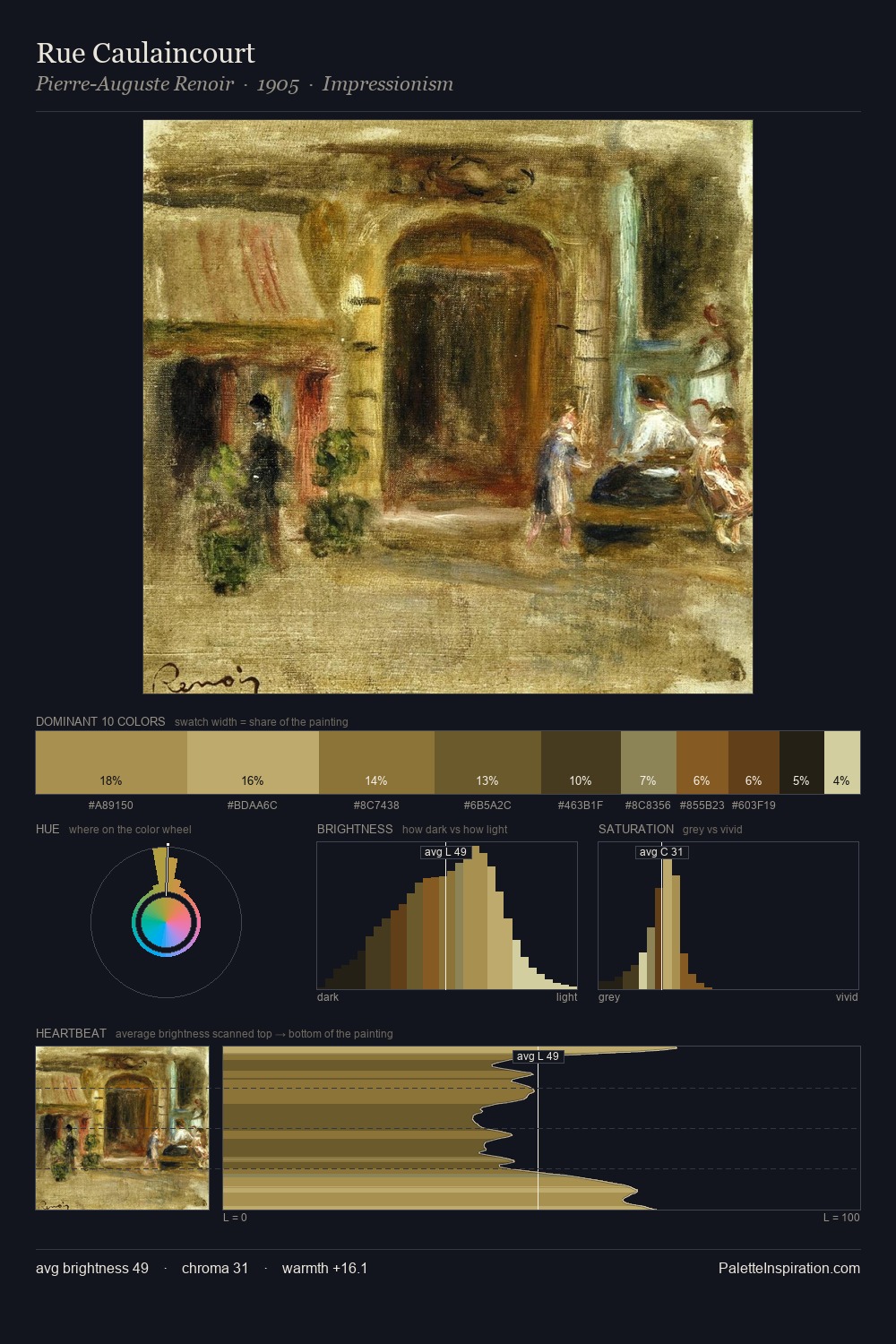Pick the 14% swatch #8C7438
The height and width of the screenshot is (1344, 896).
tap(376, 762)
